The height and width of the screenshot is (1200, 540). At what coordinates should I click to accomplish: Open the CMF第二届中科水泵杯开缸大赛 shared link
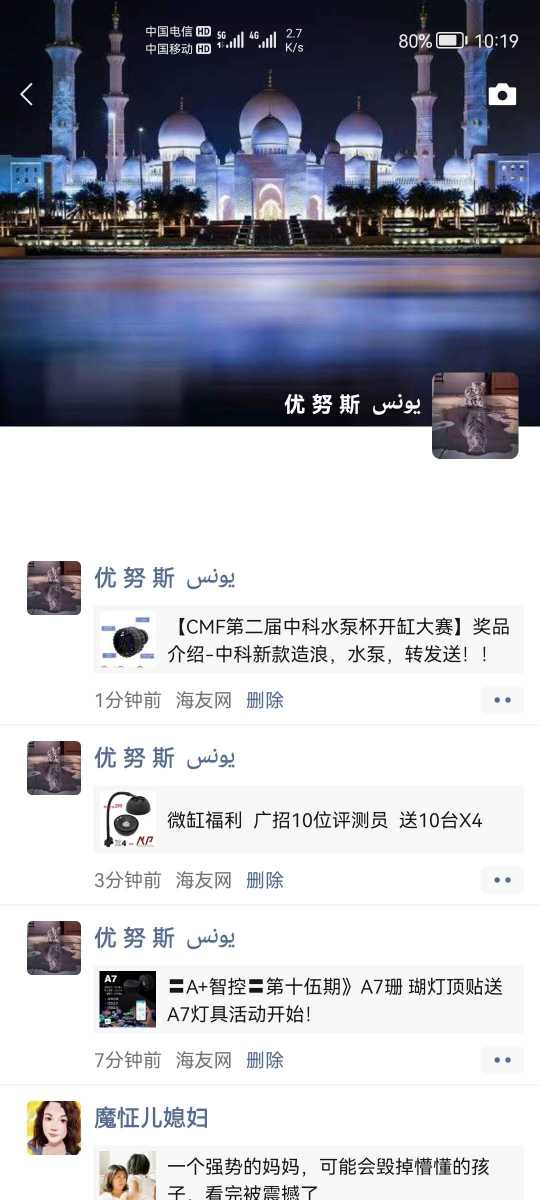click(x=309, y=640)
